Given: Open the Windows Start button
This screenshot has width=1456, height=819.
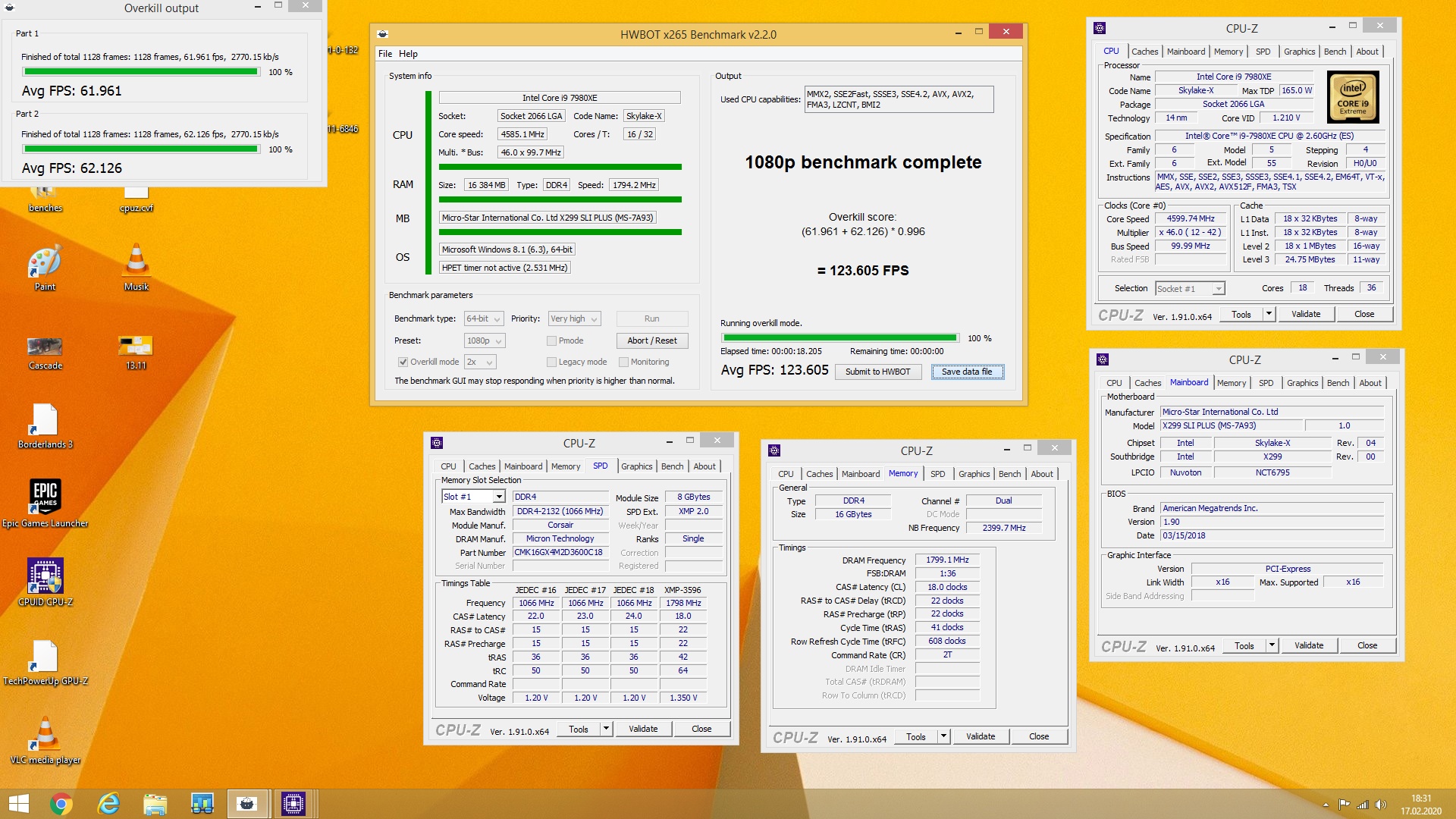Looking at the screenshot, I should 18,804.
